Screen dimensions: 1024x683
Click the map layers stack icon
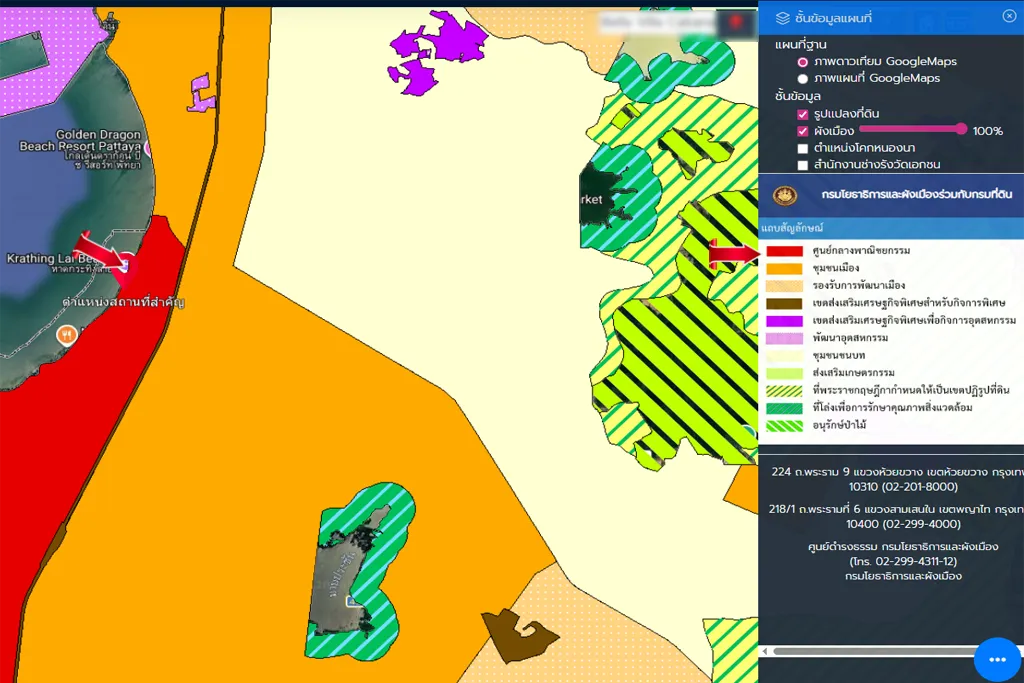click(782, 17)
